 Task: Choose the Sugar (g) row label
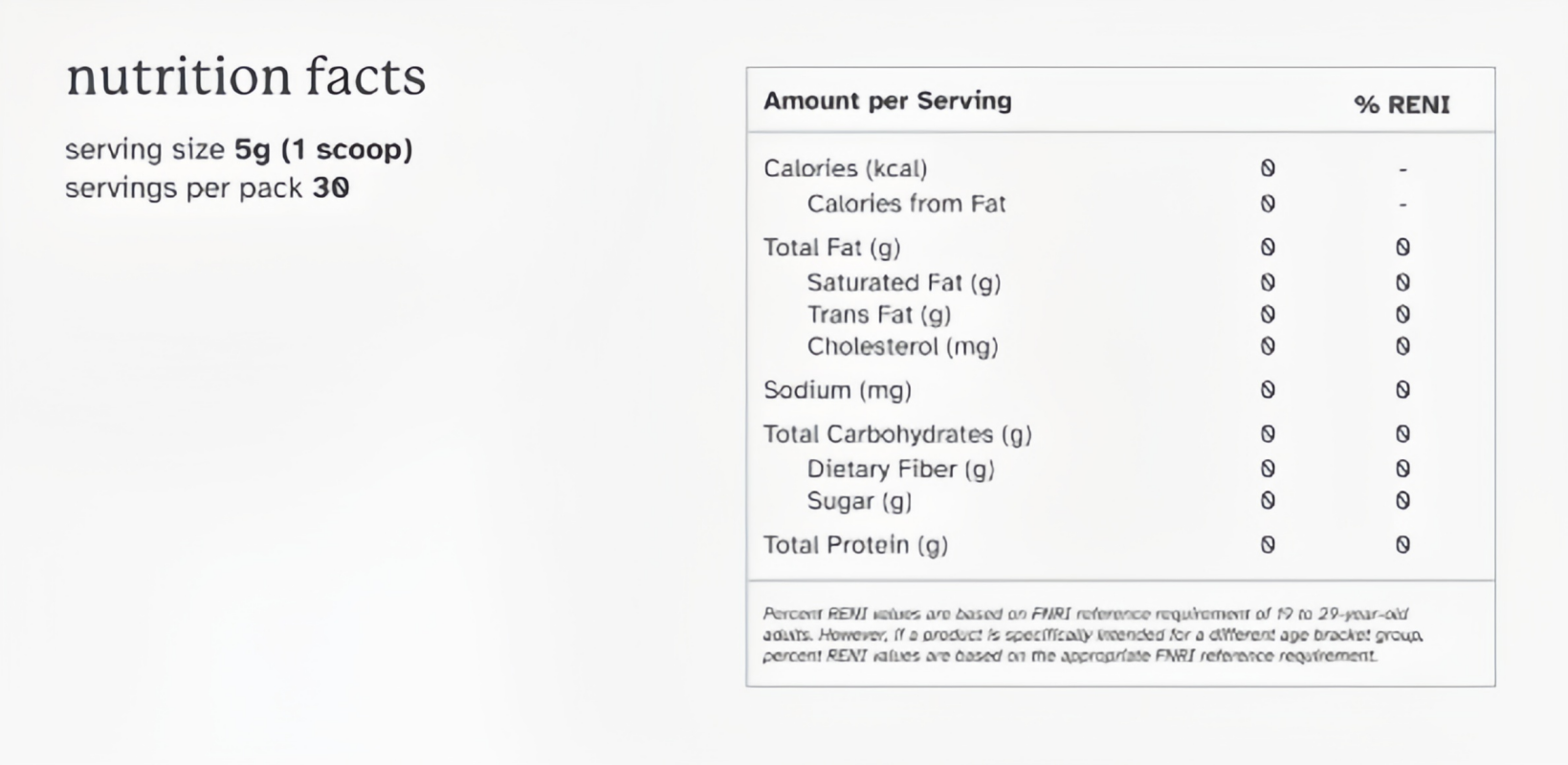point(859,501)
